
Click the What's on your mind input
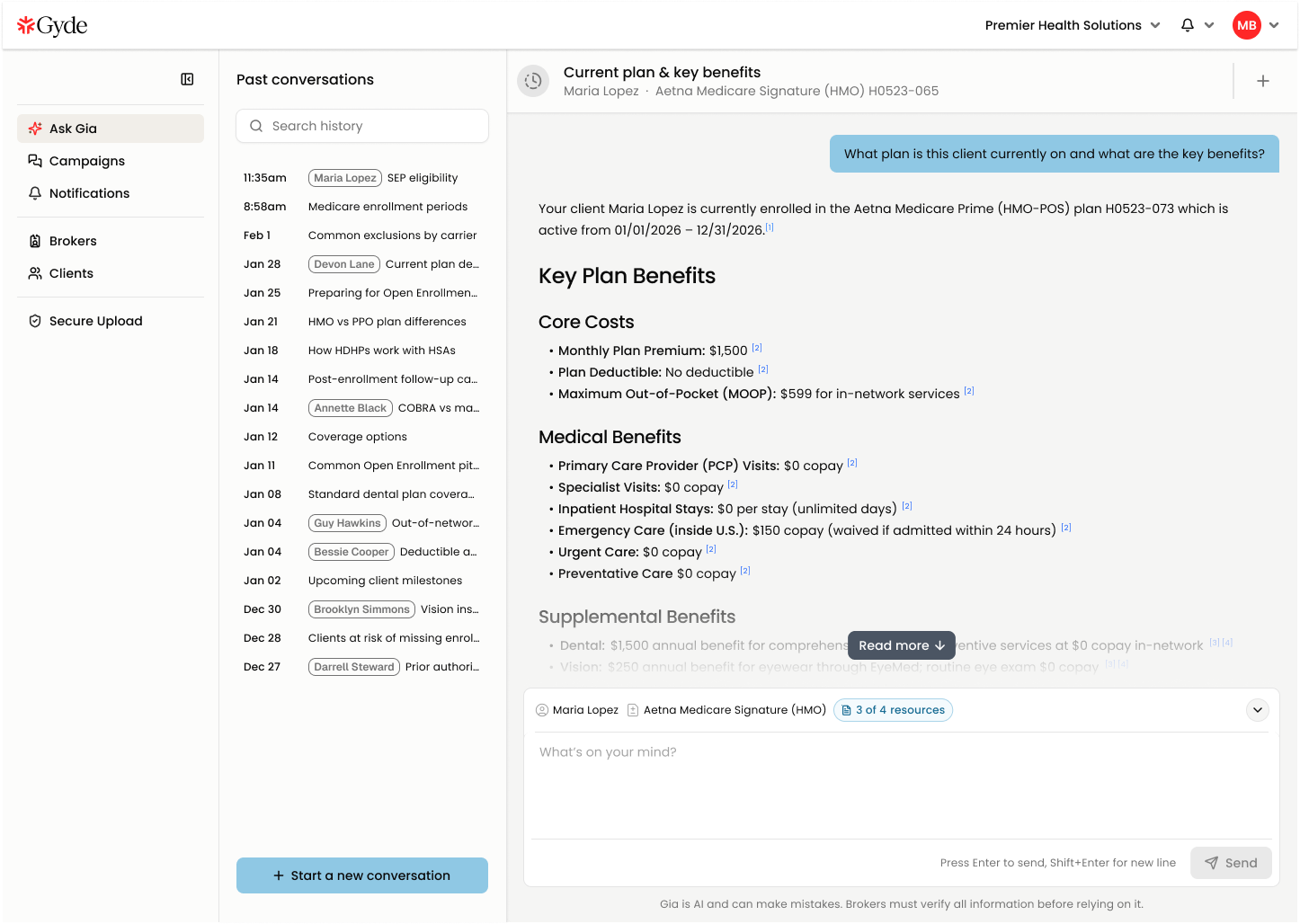click(x=902, y=786)
